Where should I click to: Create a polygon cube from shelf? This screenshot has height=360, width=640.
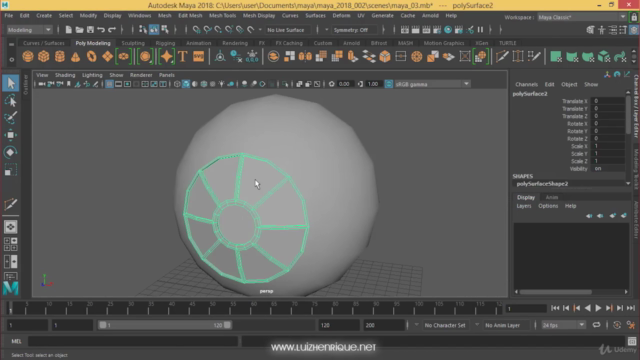tap(44, 56)
